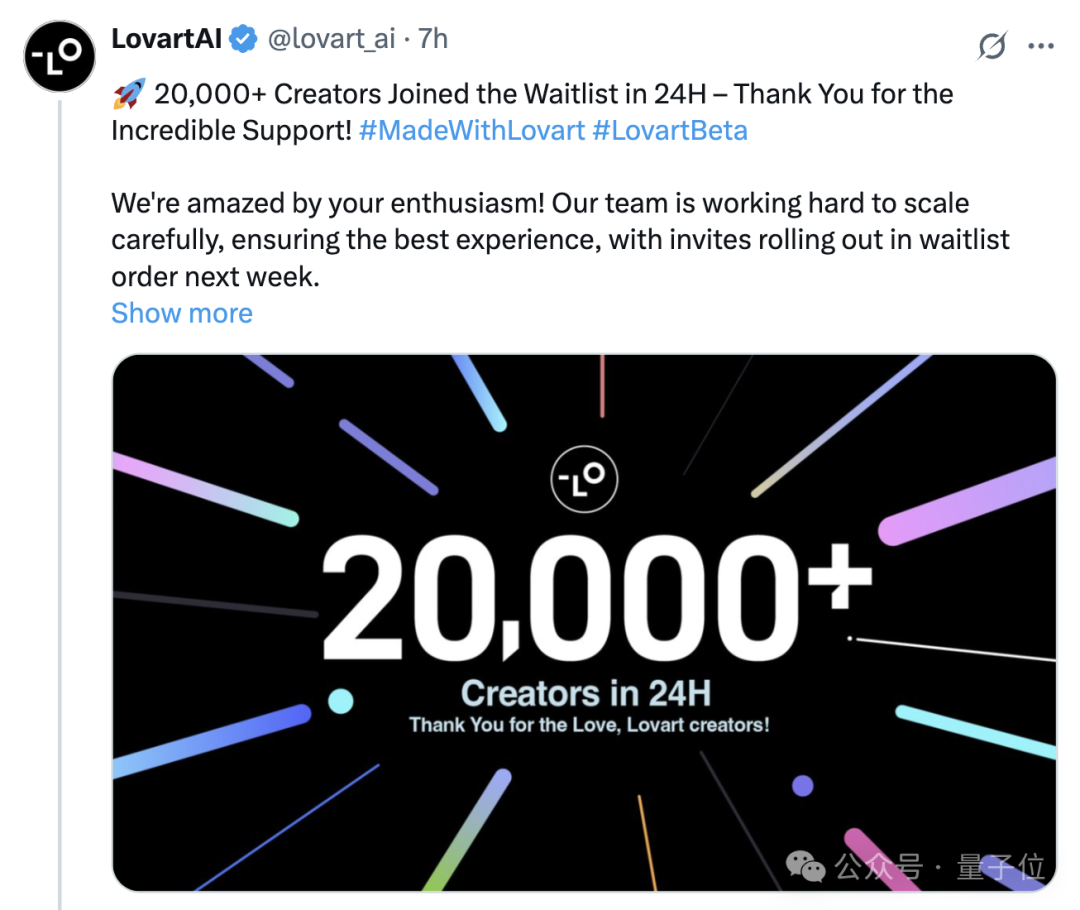Screen dimensions: 1080x910
Task: Click the WeChat watermark icon
Action: [805, 866]
